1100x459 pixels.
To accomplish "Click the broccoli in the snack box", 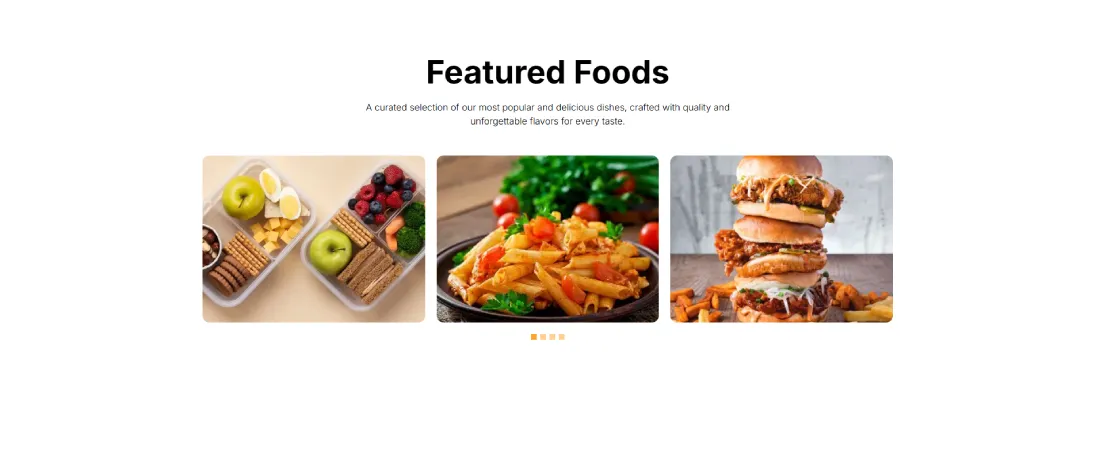I will coord(412,228).
